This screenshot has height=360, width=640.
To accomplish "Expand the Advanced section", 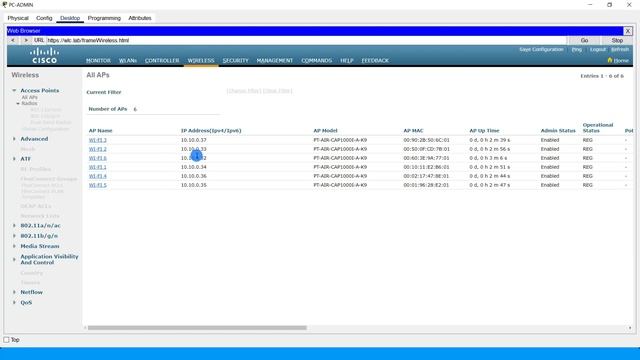I will (14, 139).
